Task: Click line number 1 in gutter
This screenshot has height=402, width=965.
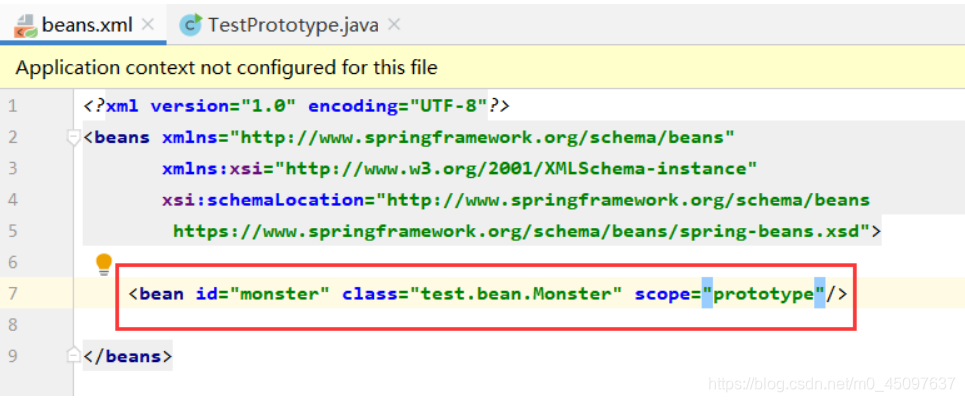Action: click(13, 106)
